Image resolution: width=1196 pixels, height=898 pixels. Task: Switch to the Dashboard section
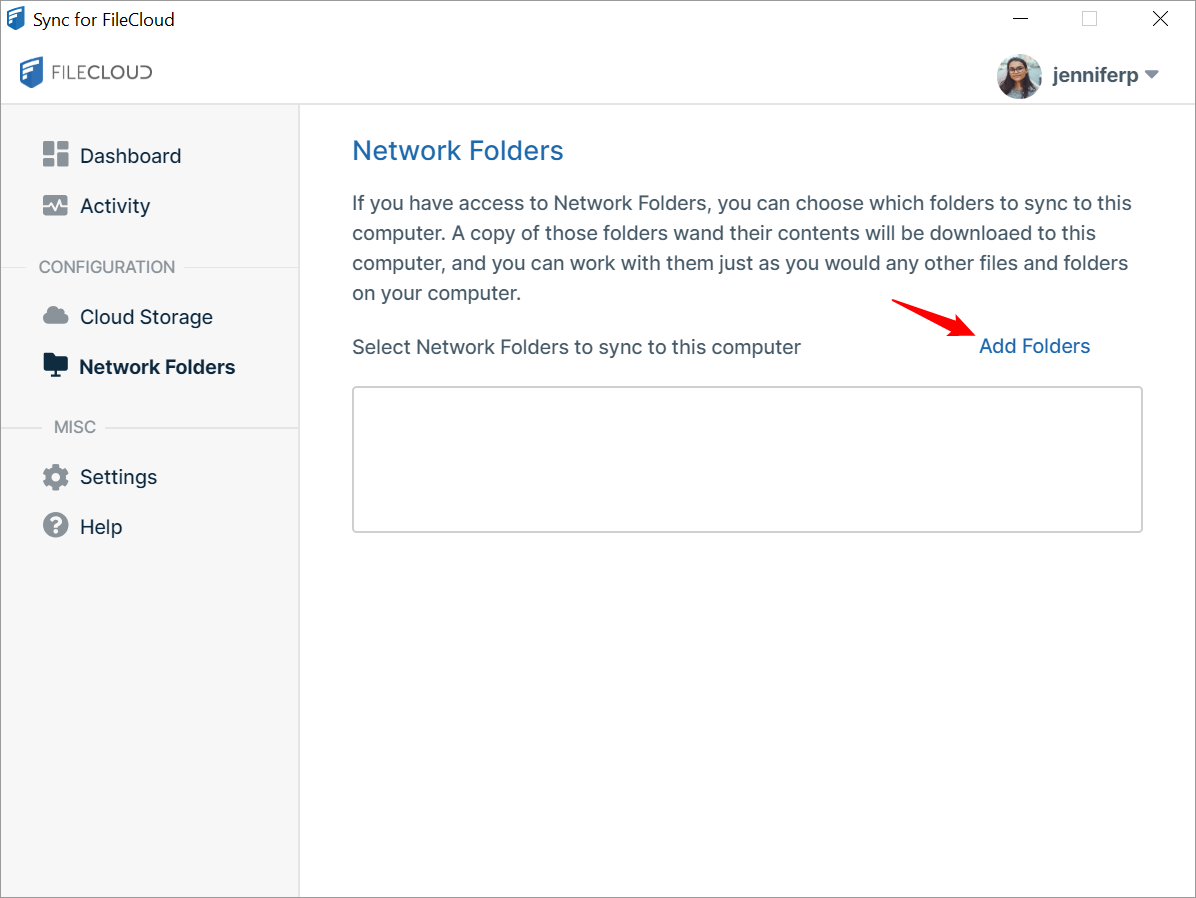[x=130, y=155]
